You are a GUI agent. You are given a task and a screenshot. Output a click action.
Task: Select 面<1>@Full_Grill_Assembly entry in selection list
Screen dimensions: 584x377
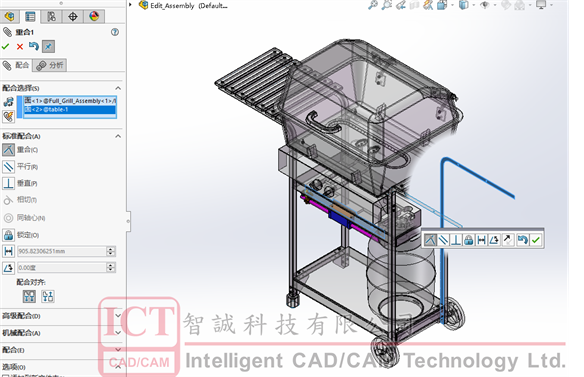click(x=70, y=101)
